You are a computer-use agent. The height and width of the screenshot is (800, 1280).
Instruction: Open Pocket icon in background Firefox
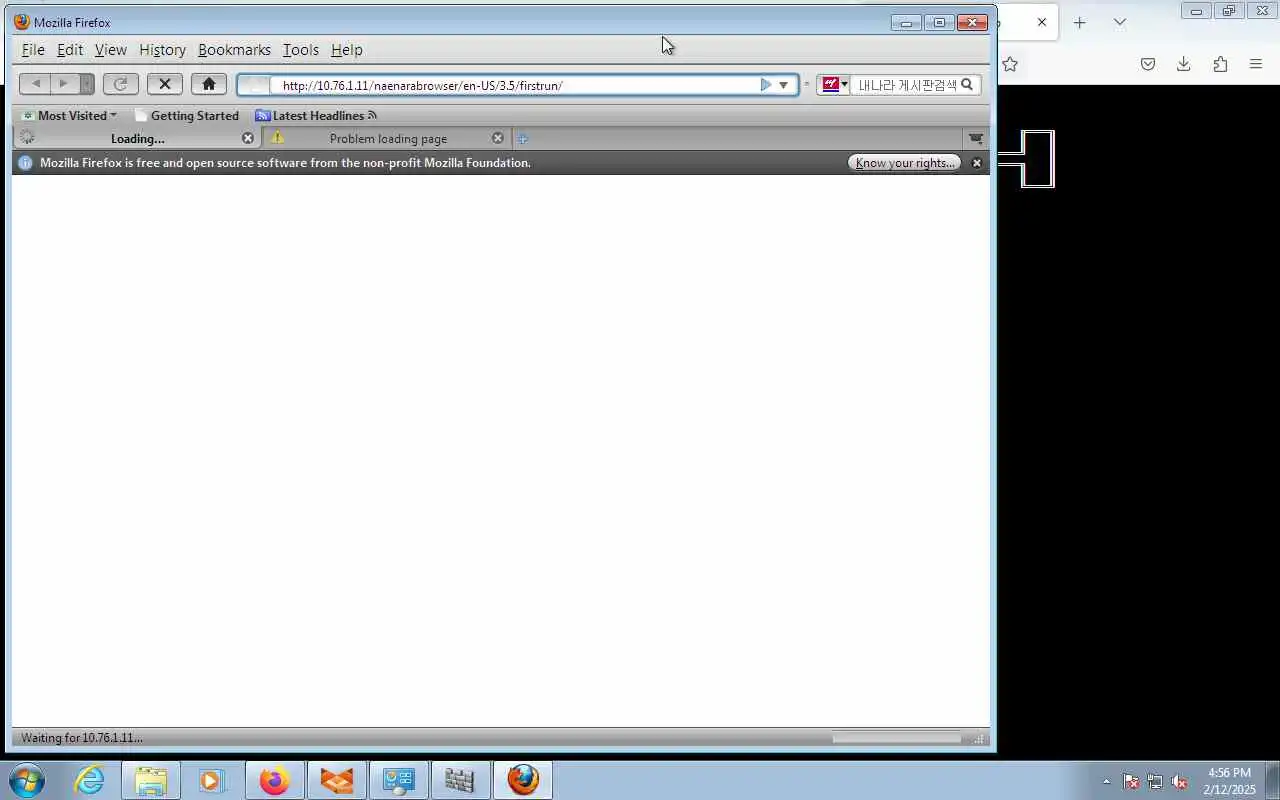coord(1148,64)
